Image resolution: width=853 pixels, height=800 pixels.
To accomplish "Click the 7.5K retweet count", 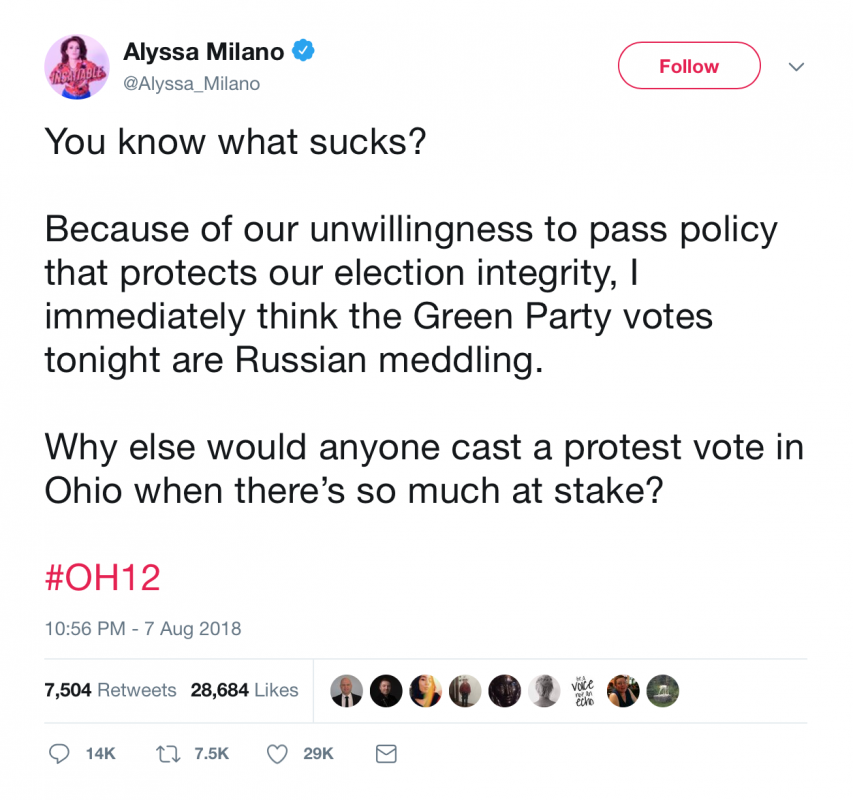I will (x=211, y=754).
